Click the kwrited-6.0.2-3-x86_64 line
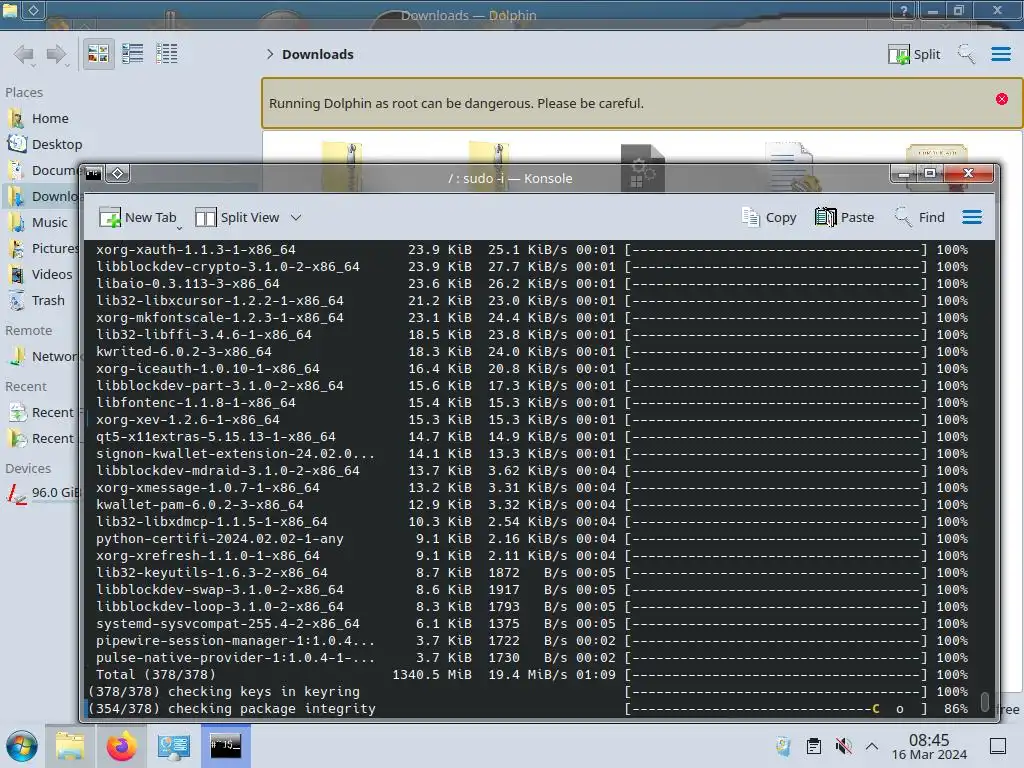This screenshot has height=768, width=1024. point(532,352)
